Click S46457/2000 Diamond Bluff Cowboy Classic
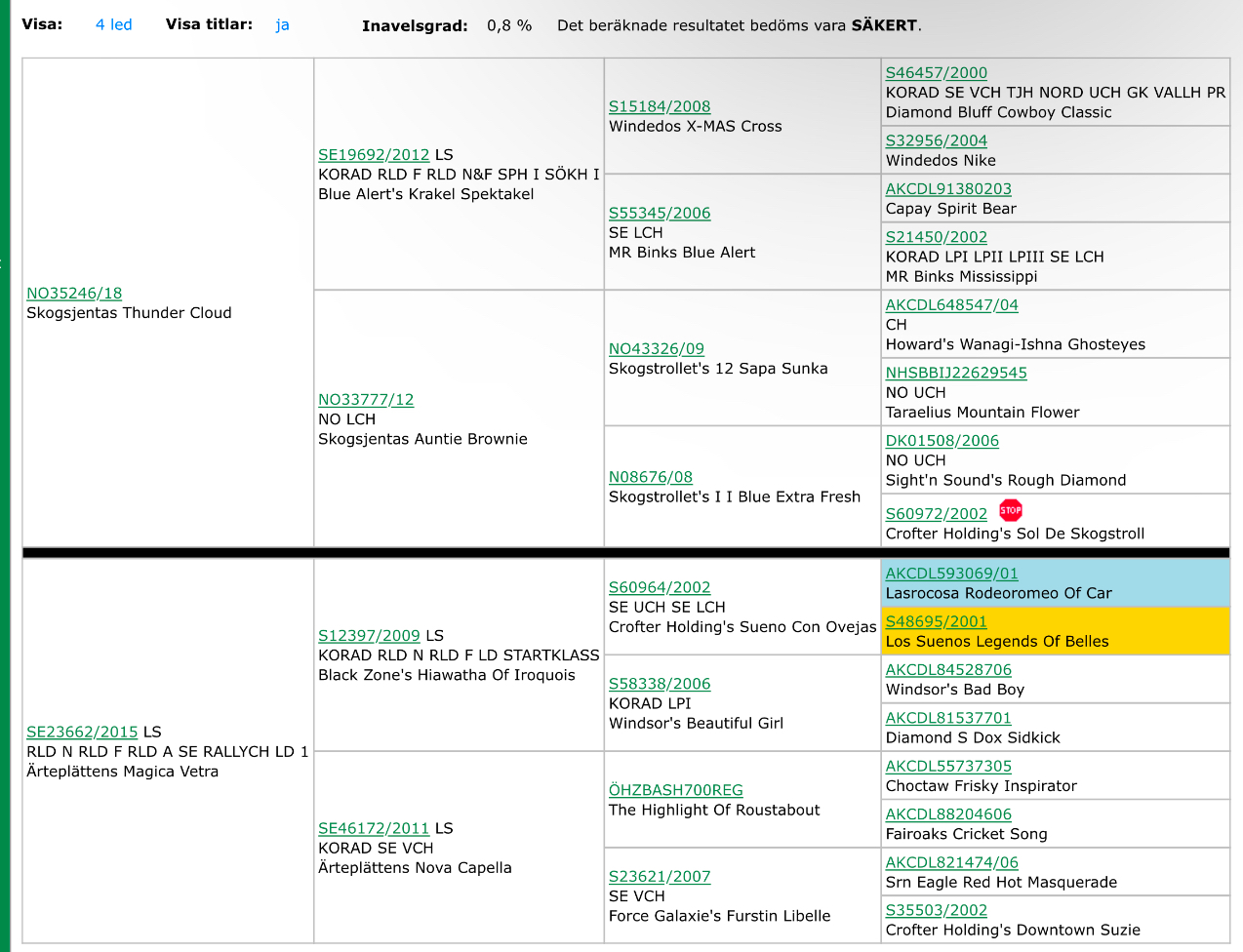The image size is (1243, 952). (x=936, y=73)
